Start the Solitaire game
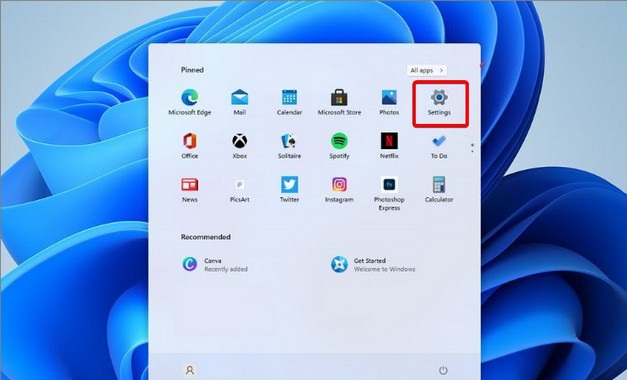 pos(289,146)
